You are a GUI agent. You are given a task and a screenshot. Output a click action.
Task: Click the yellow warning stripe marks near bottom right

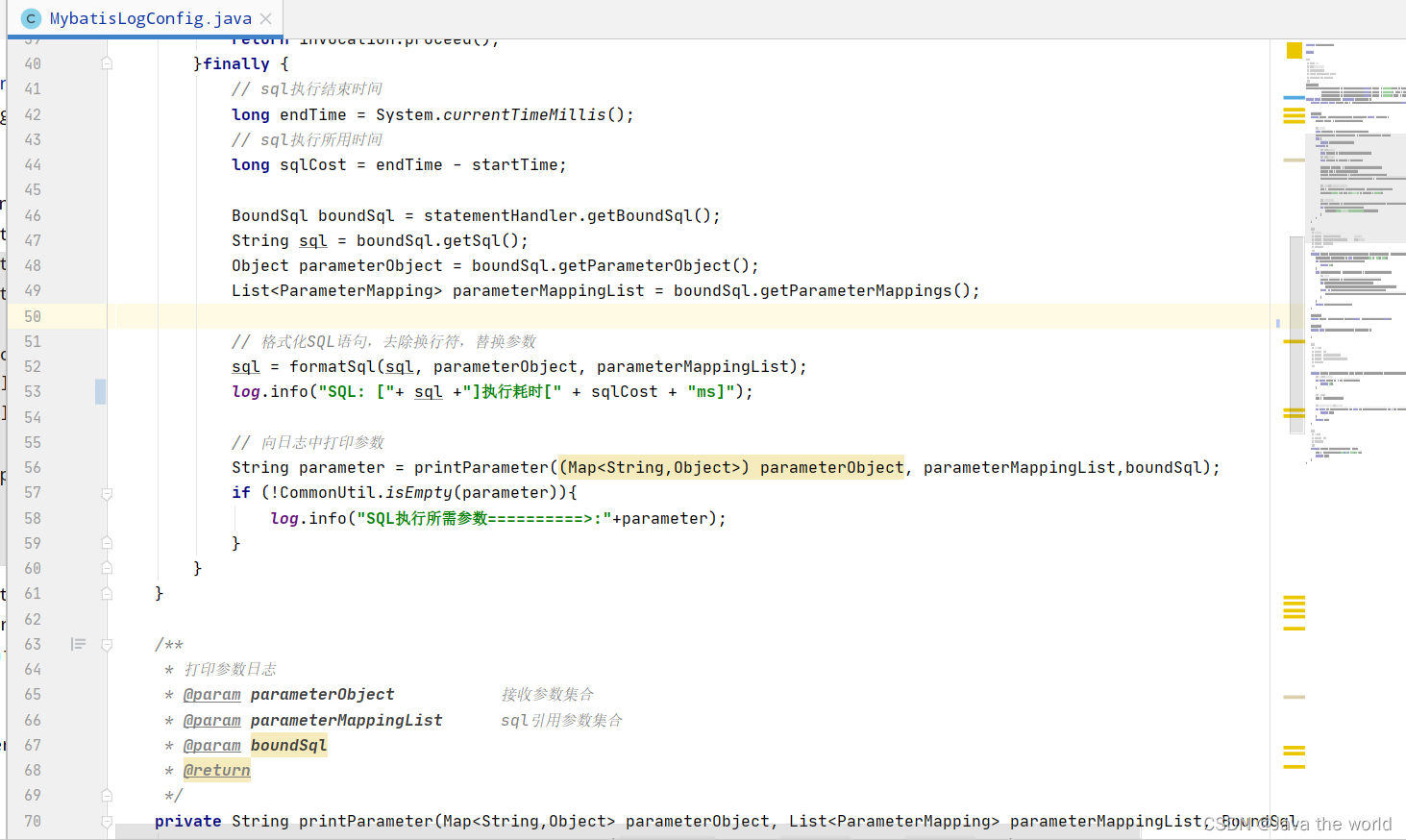(1294, 756)
